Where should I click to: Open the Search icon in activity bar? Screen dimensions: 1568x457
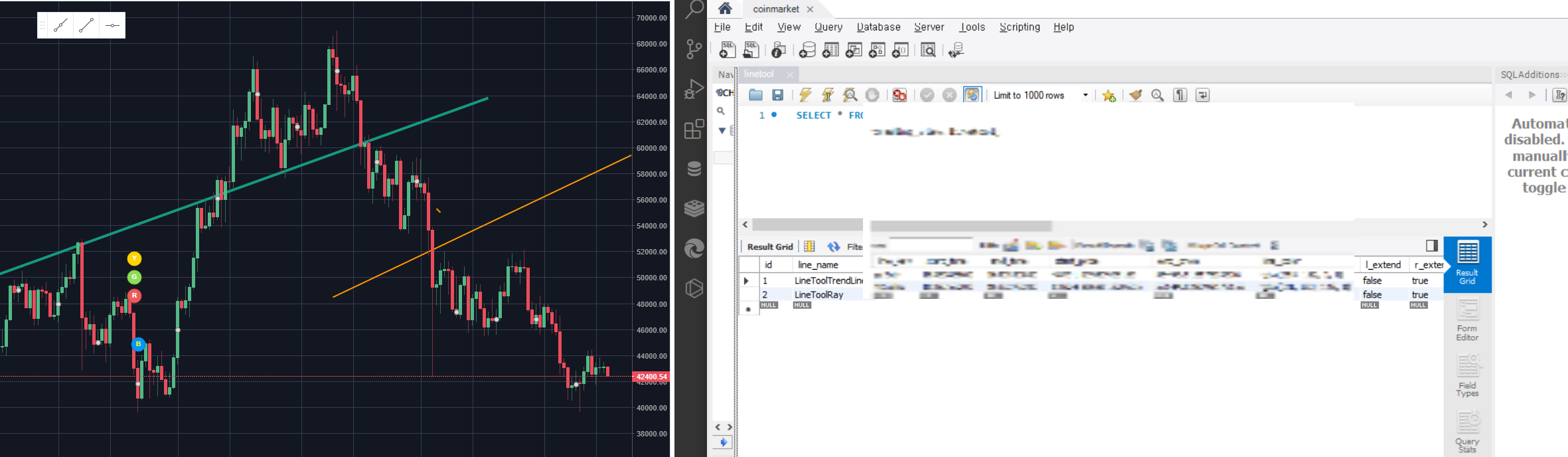pyautogui.click(x=694, y=9)
